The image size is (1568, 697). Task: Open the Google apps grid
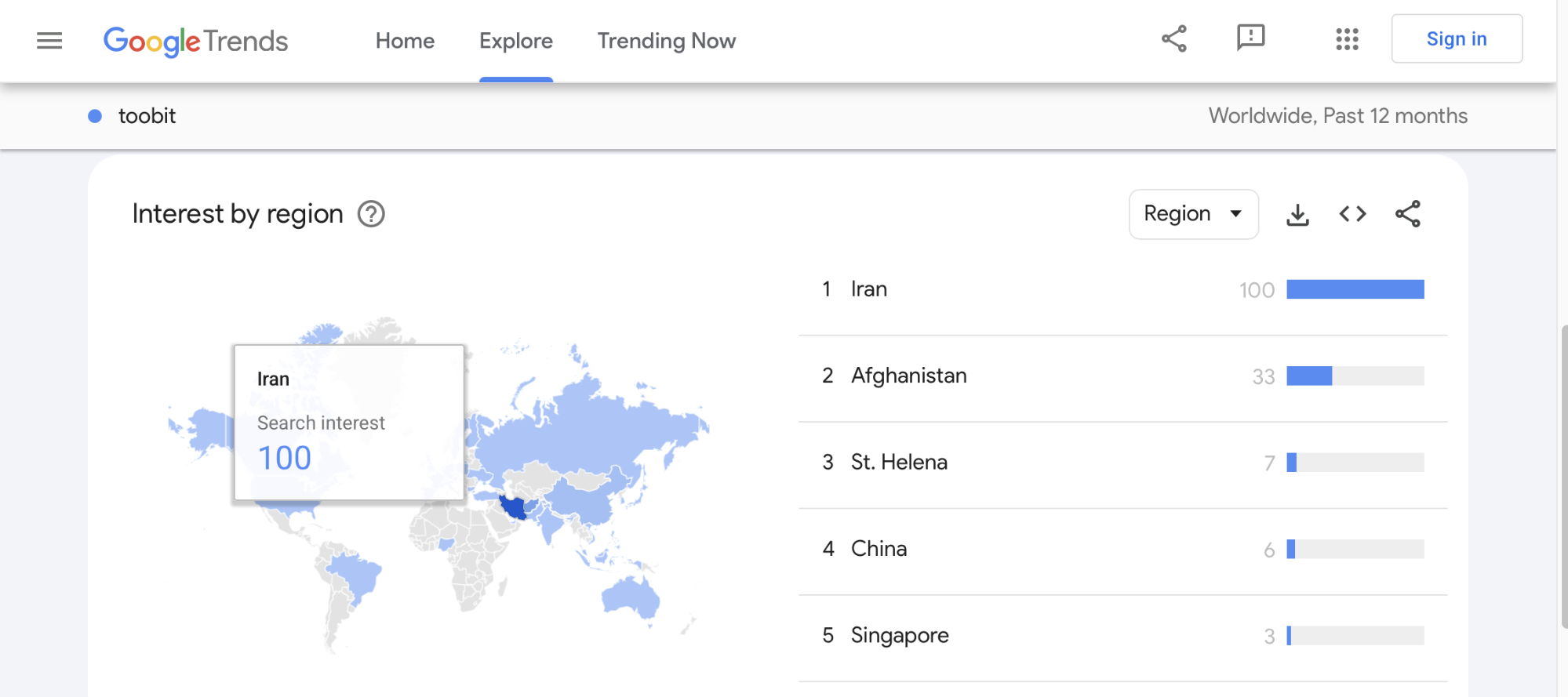tap(1347, 39)
